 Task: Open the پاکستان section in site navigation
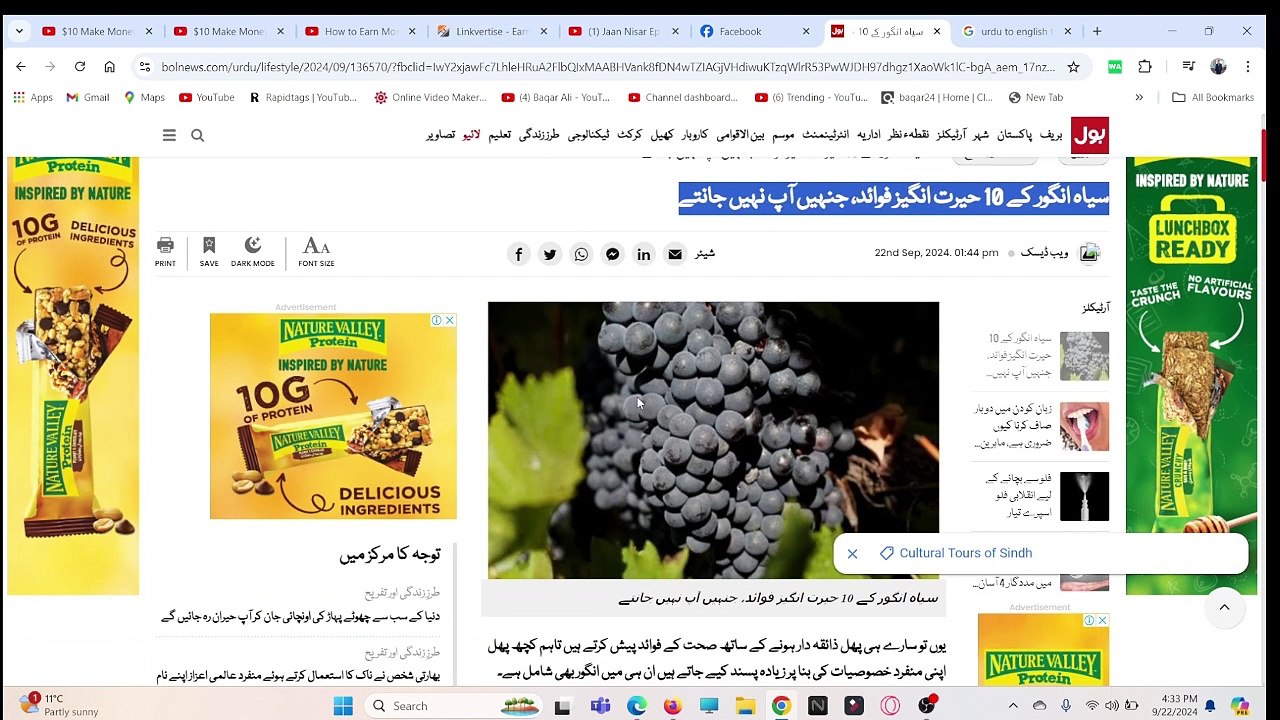click(x=1014, y=135)
